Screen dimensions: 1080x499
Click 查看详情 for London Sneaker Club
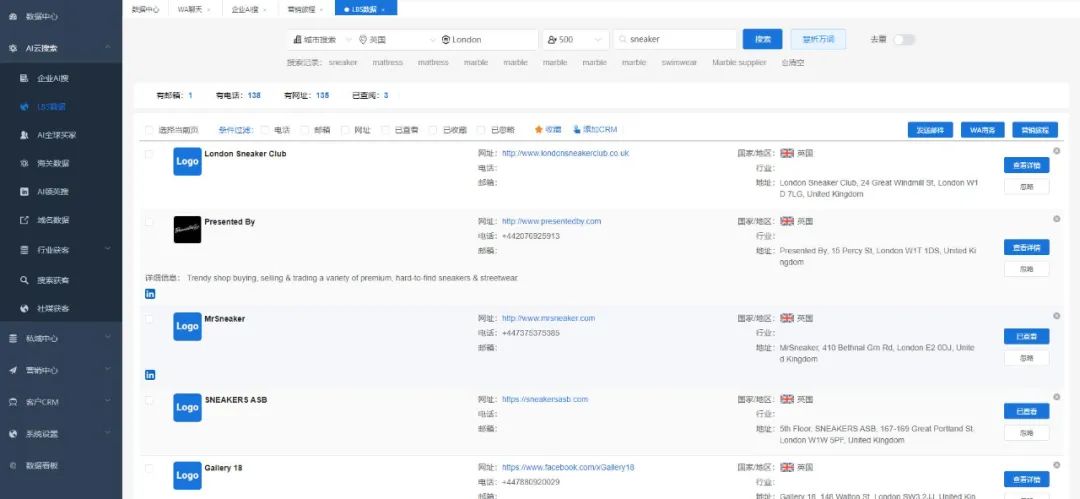1026,165
